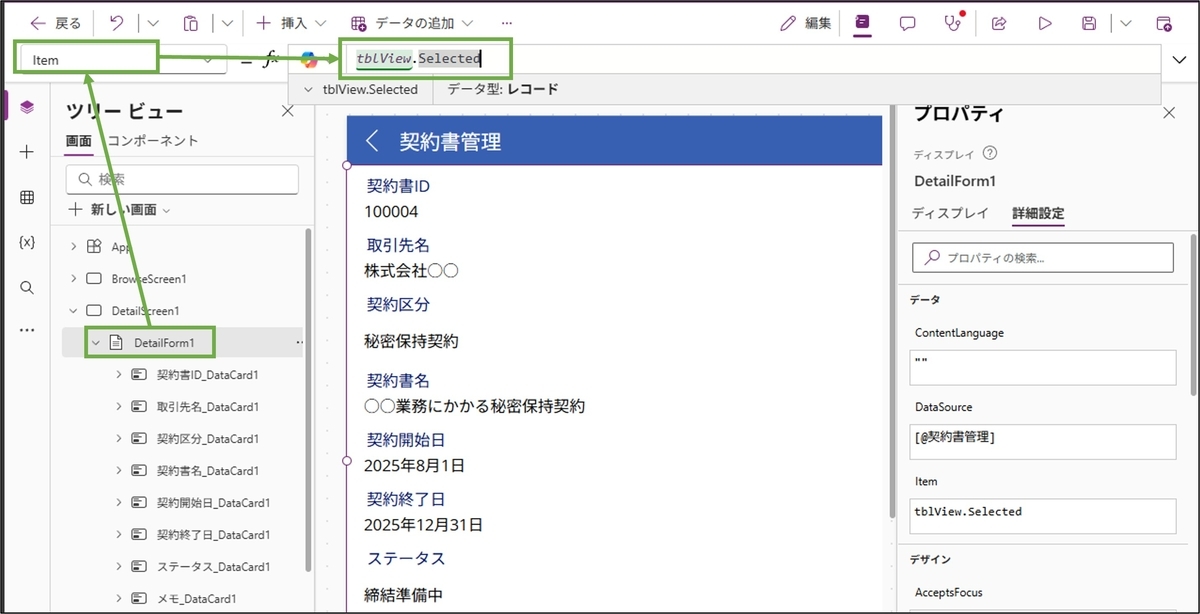Select 契約書名_DataCard1 in the tree
The height and width of the screenshot is (614, 1200).
pos(208,470)
